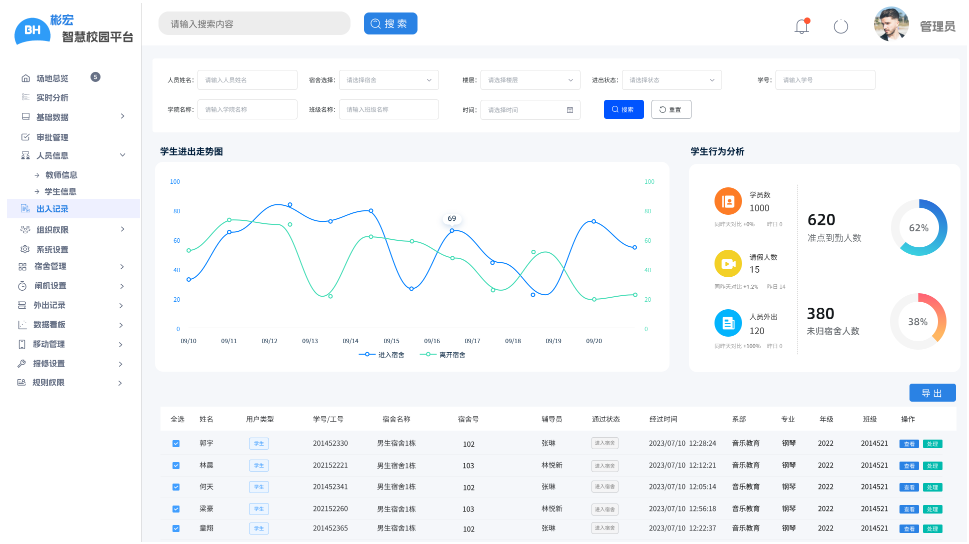Image resolution: width=969 pixels, height=544 pixels.
Task: Open 审批管理 from the sidebar
Action: click(52, 137)
